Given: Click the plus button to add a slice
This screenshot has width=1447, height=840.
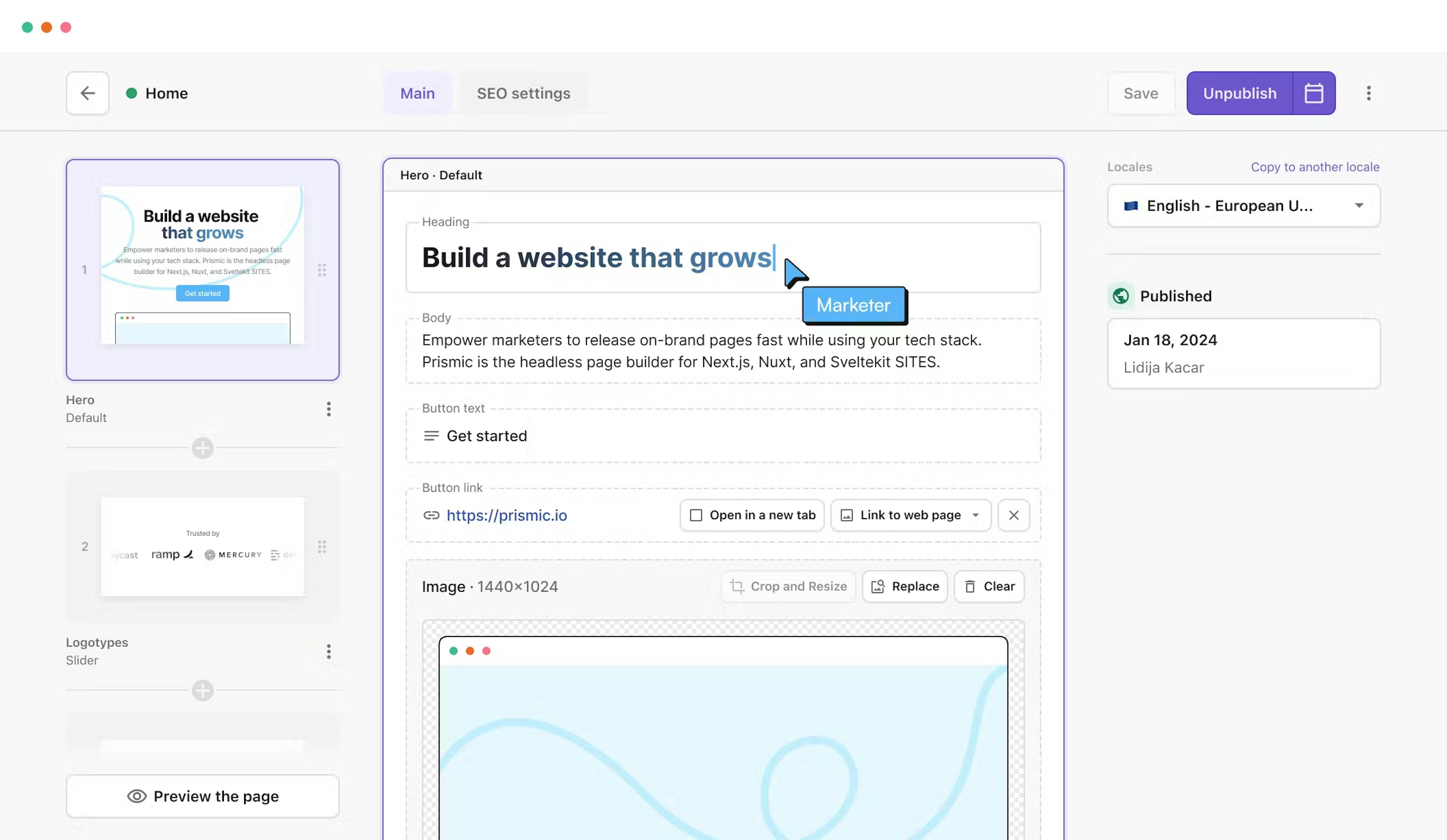Looking at the screenshot, I should click(202, 448).
